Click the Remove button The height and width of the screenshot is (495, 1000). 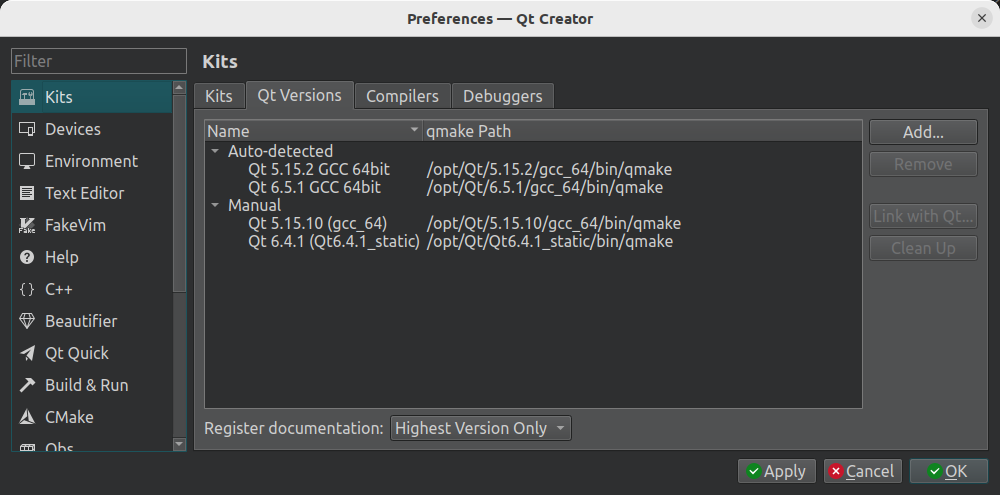click(923, 164)
